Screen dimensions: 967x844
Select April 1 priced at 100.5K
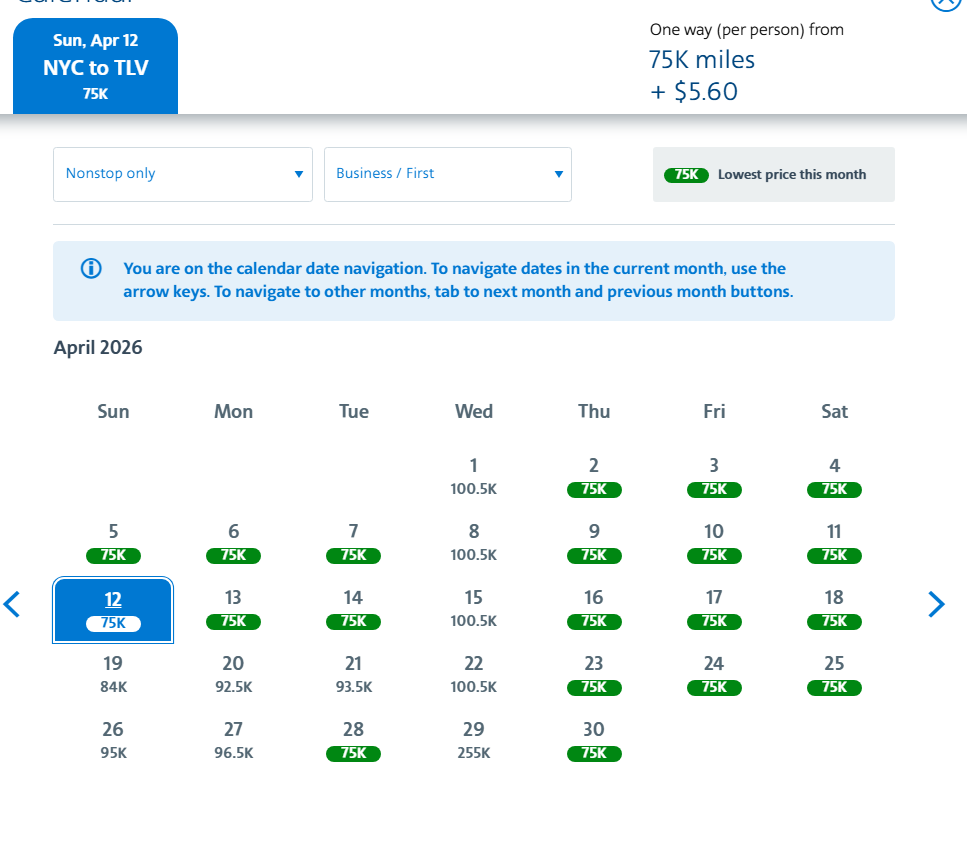473,476
